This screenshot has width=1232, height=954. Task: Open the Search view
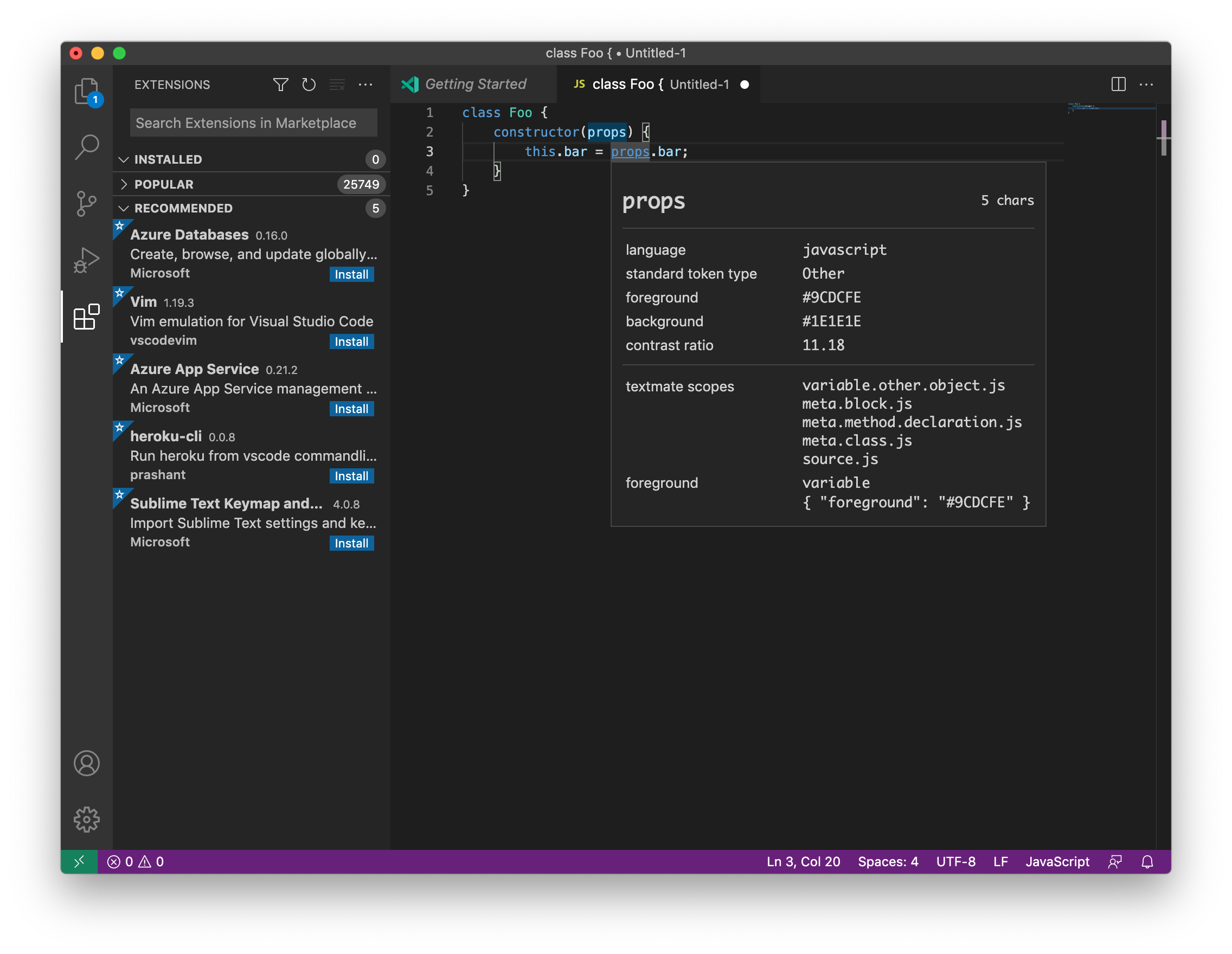[86, 147]
